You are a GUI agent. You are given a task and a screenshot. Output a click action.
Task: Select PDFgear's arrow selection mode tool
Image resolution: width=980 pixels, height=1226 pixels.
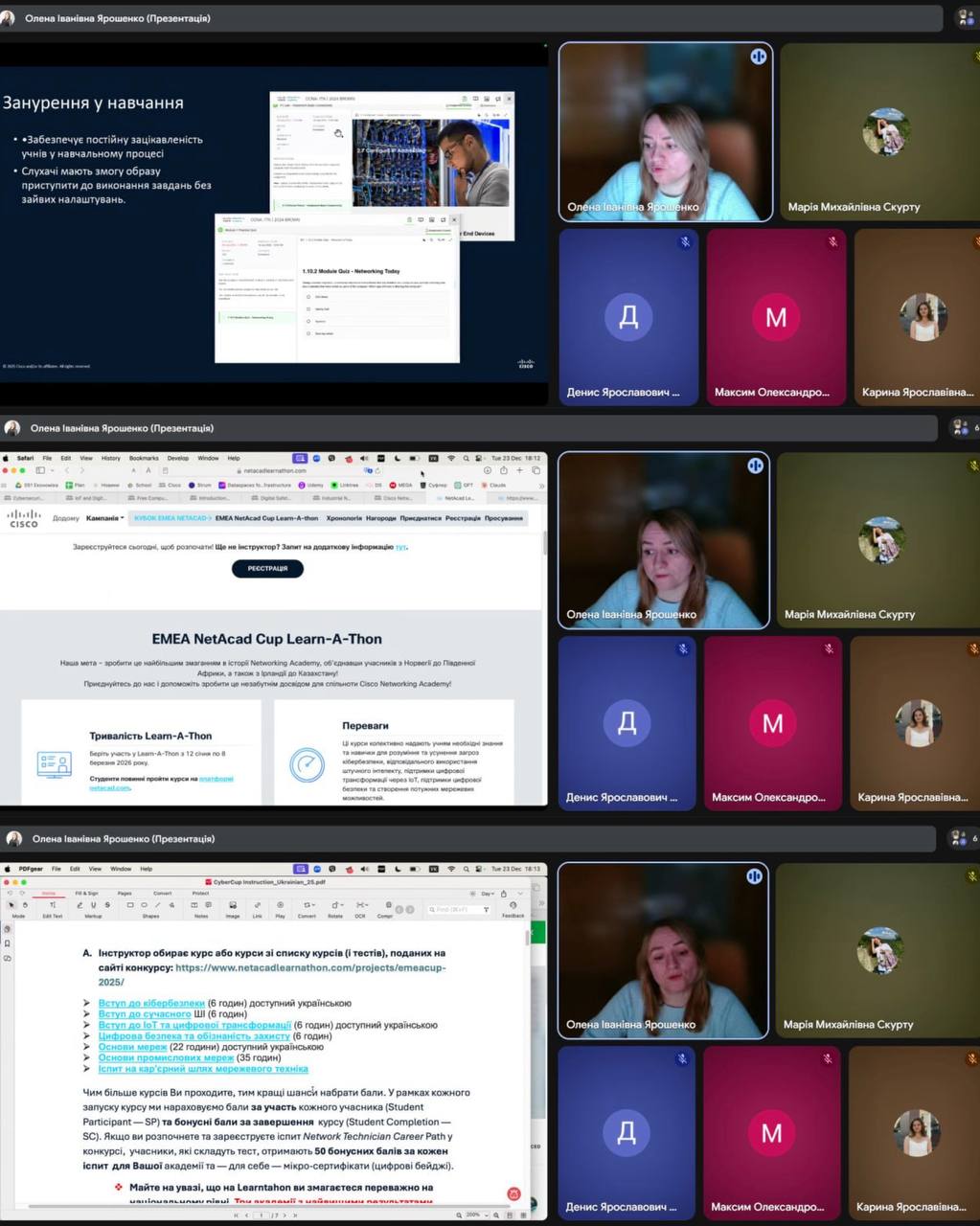[x=11, y=905]
